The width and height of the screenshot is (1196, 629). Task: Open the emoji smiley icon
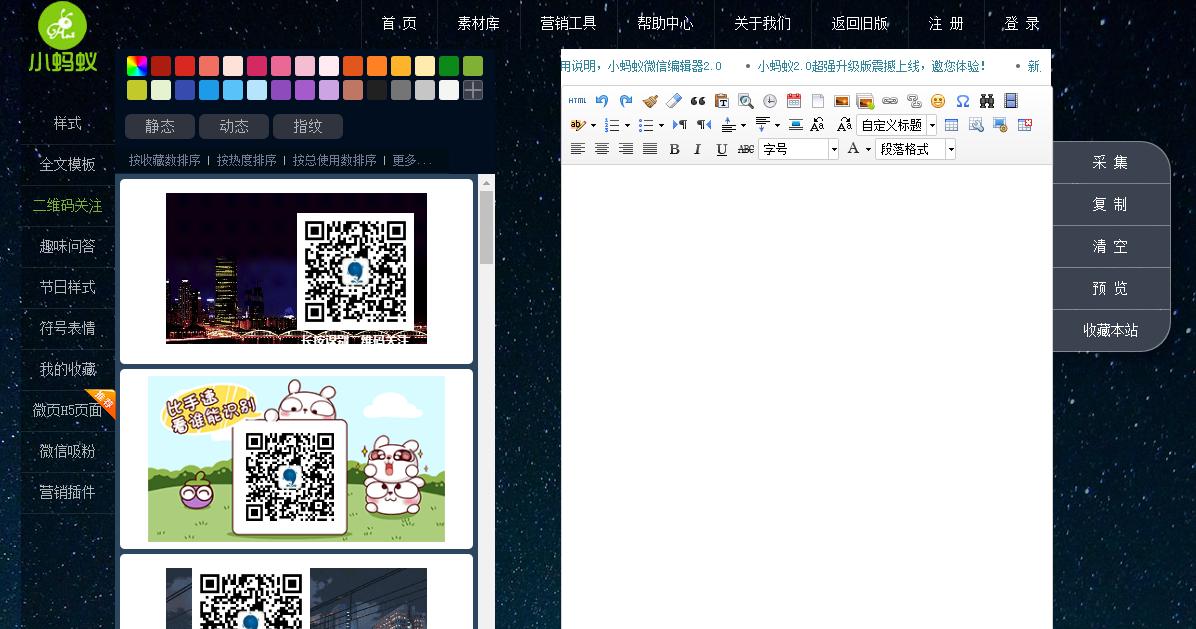pos(937,100)
